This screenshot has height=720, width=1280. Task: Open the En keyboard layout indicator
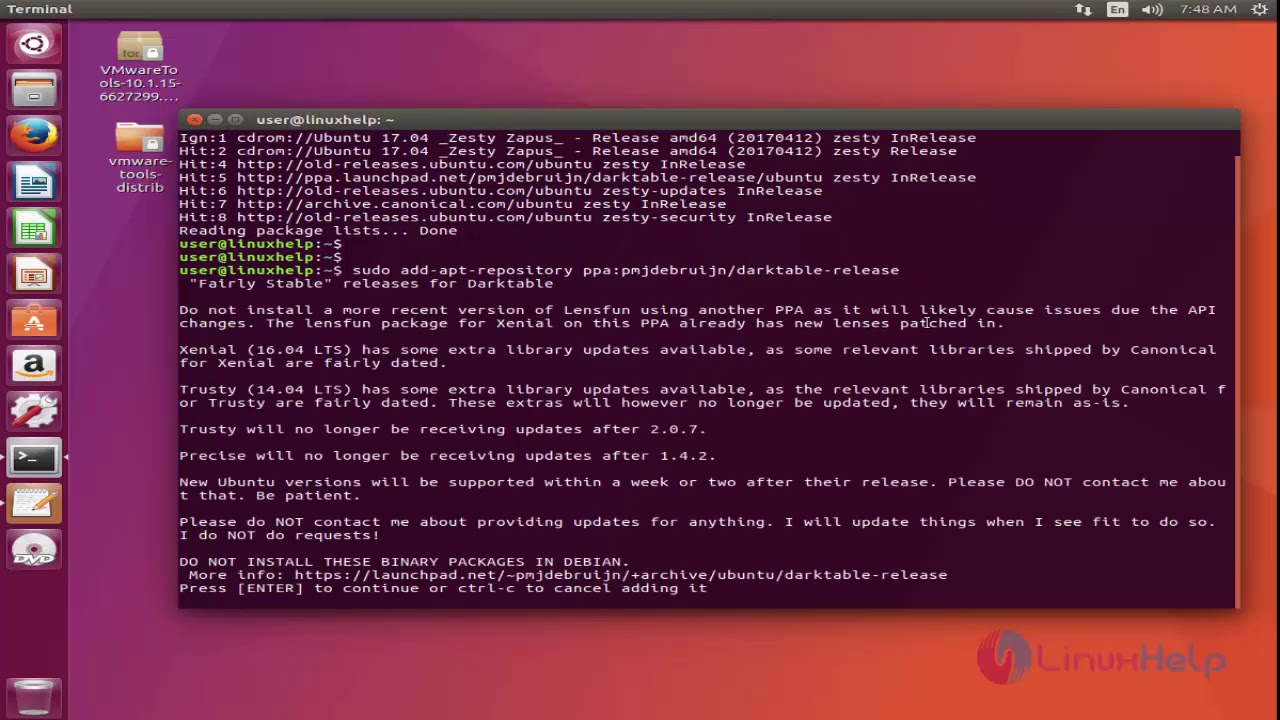click(x=1117, y=9)
